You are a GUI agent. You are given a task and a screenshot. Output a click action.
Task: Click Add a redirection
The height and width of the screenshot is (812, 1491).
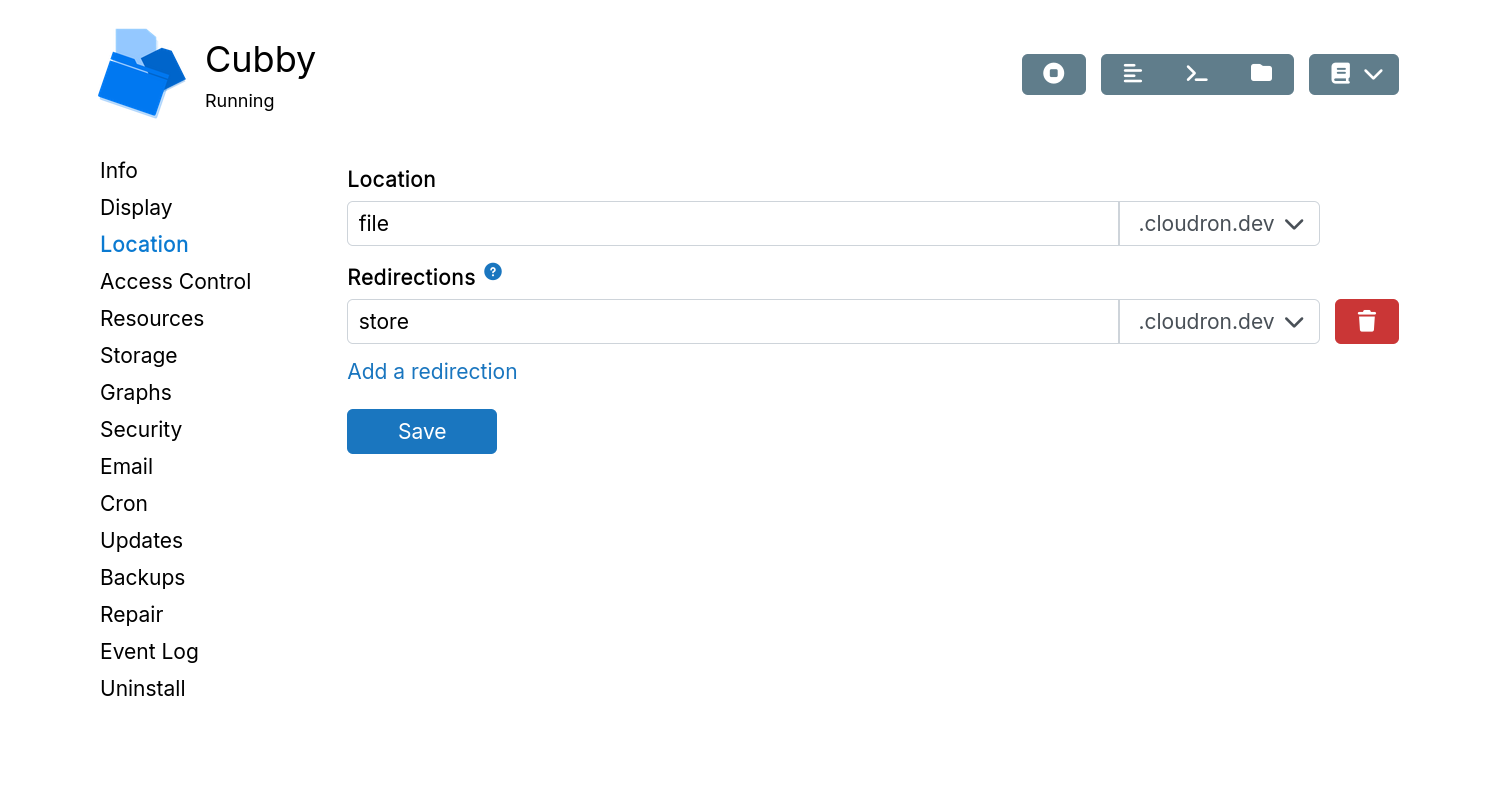432,371
